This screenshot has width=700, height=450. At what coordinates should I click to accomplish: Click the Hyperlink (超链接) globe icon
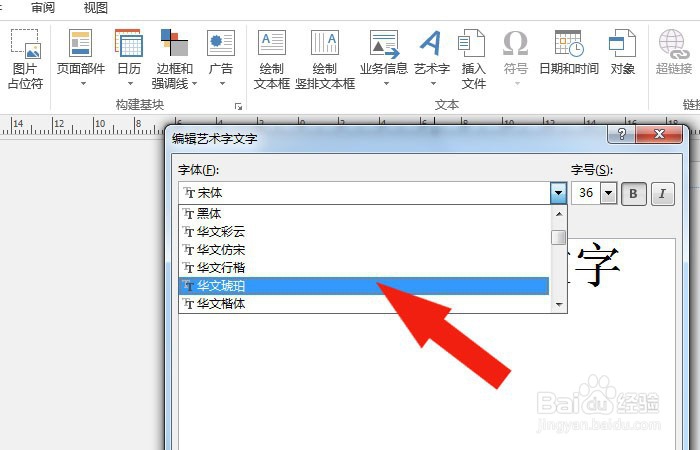click(674, 43)
